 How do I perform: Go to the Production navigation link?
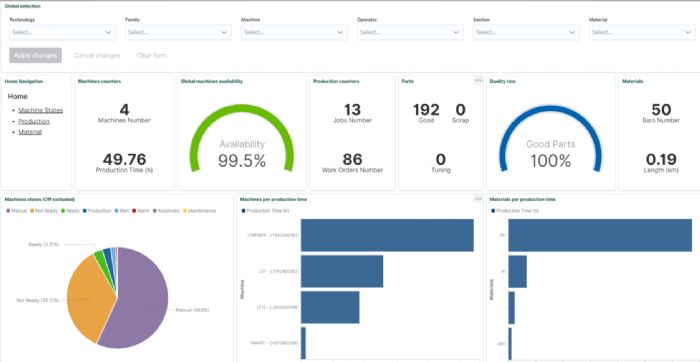(x=34, y=121)
